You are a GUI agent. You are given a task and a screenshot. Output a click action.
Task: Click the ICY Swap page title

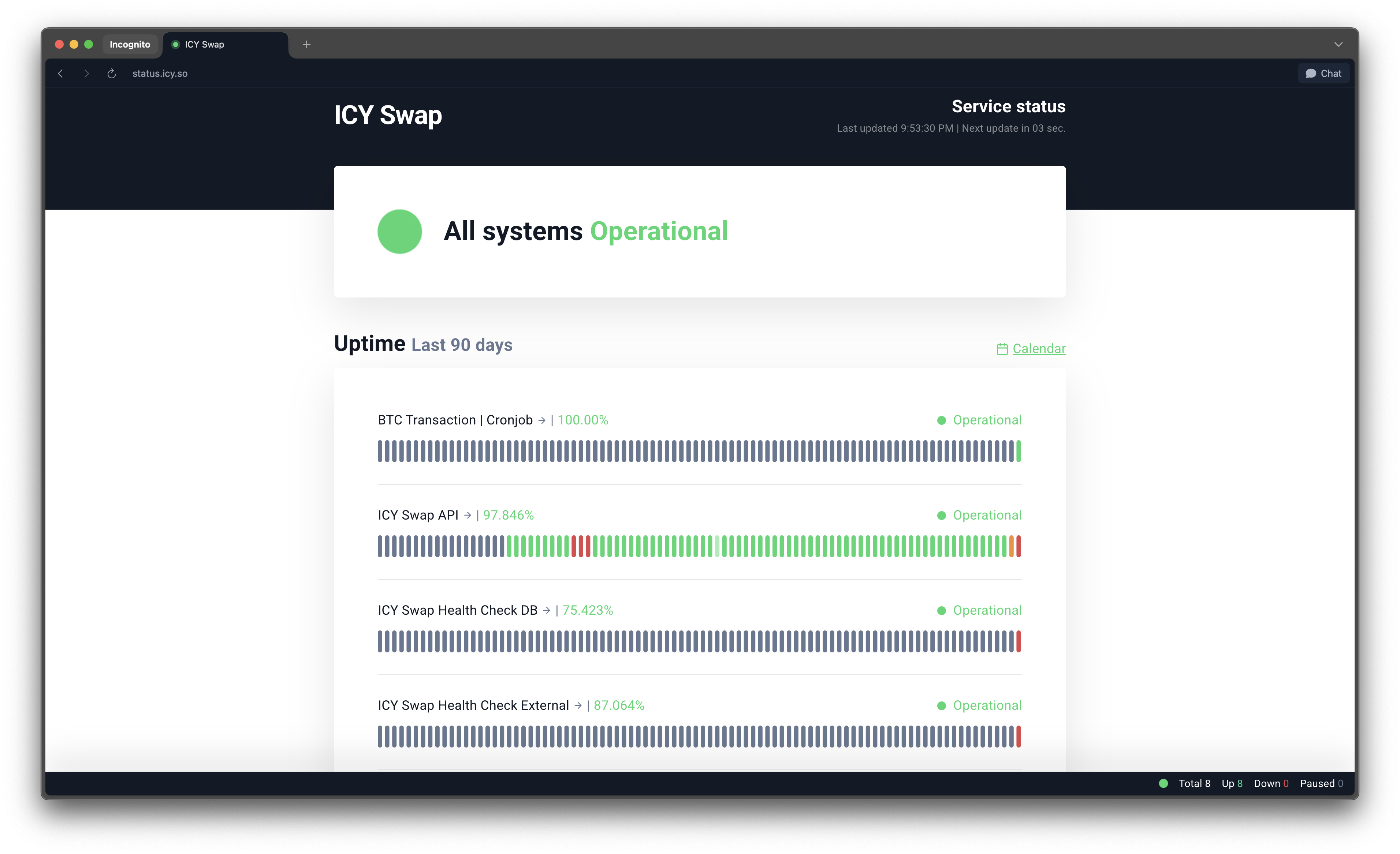click(x=387, y=115)
